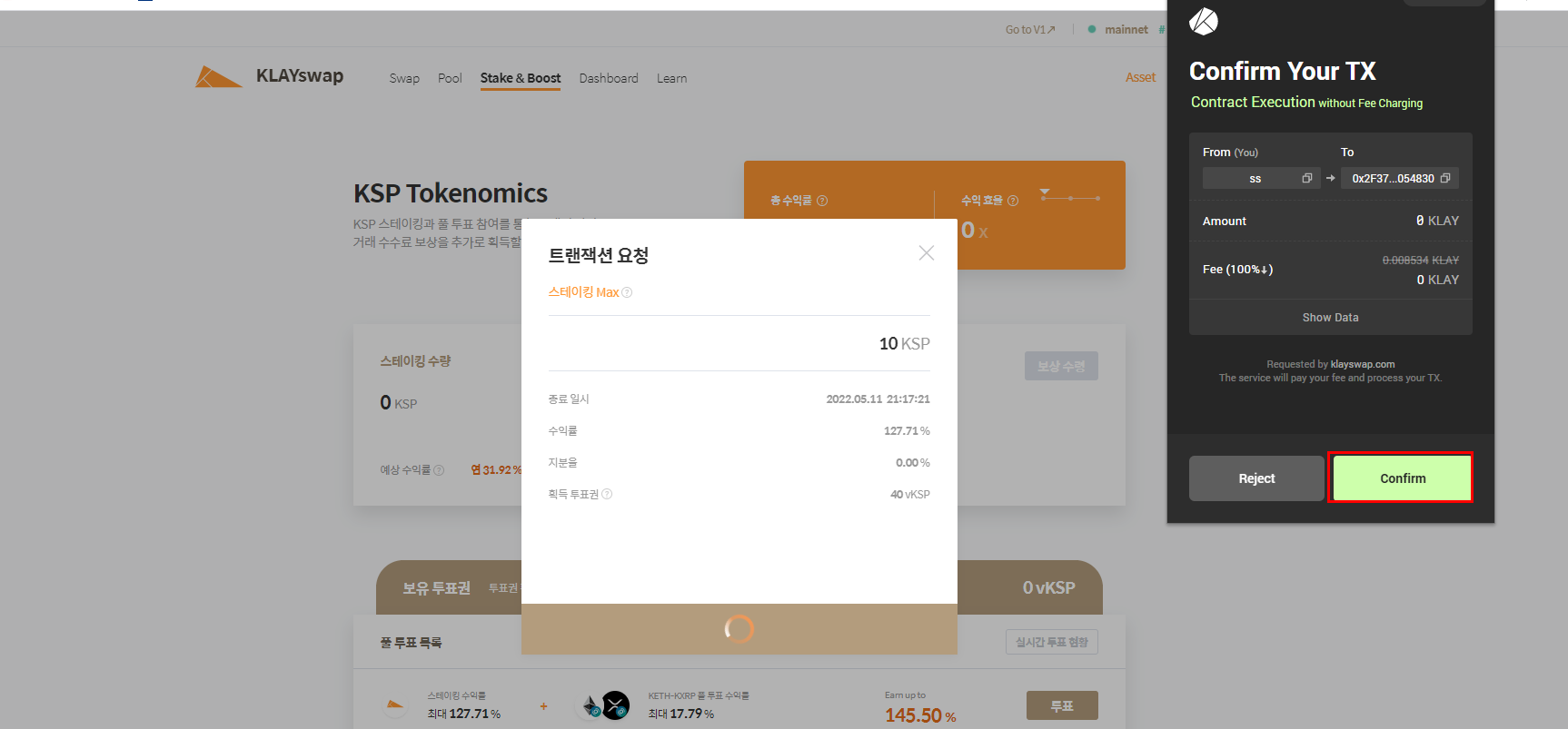Click the 예상 수익률 help icon
Screen dimensions: 1568x729
[x=439, y=470]
